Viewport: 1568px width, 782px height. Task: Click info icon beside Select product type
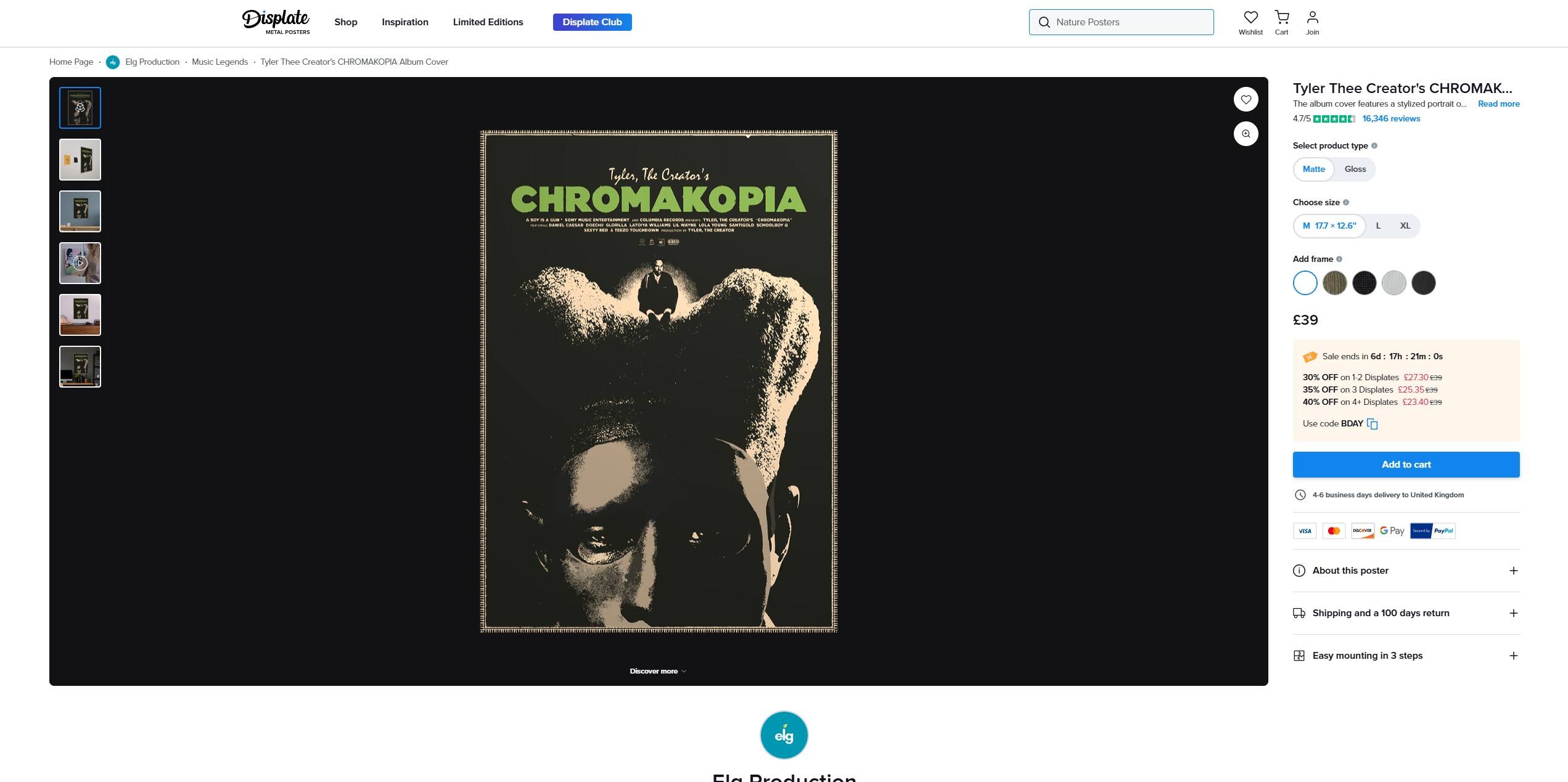coord(1374,146)
